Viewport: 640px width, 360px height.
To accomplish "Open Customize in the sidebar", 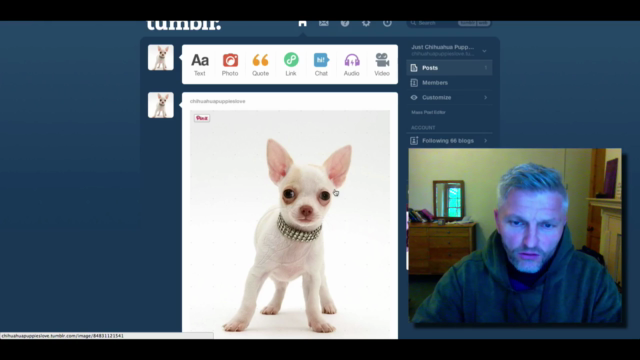I will pos(449,98).
